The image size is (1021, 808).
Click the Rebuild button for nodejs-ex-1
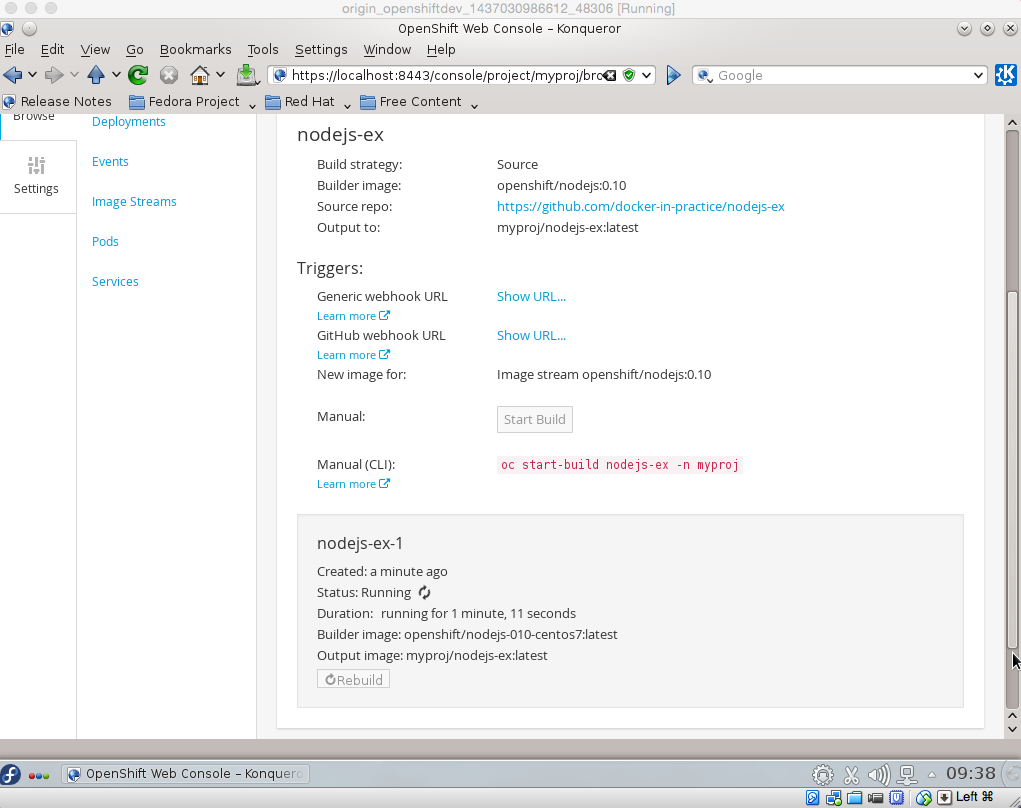click(x=353, y=680)
